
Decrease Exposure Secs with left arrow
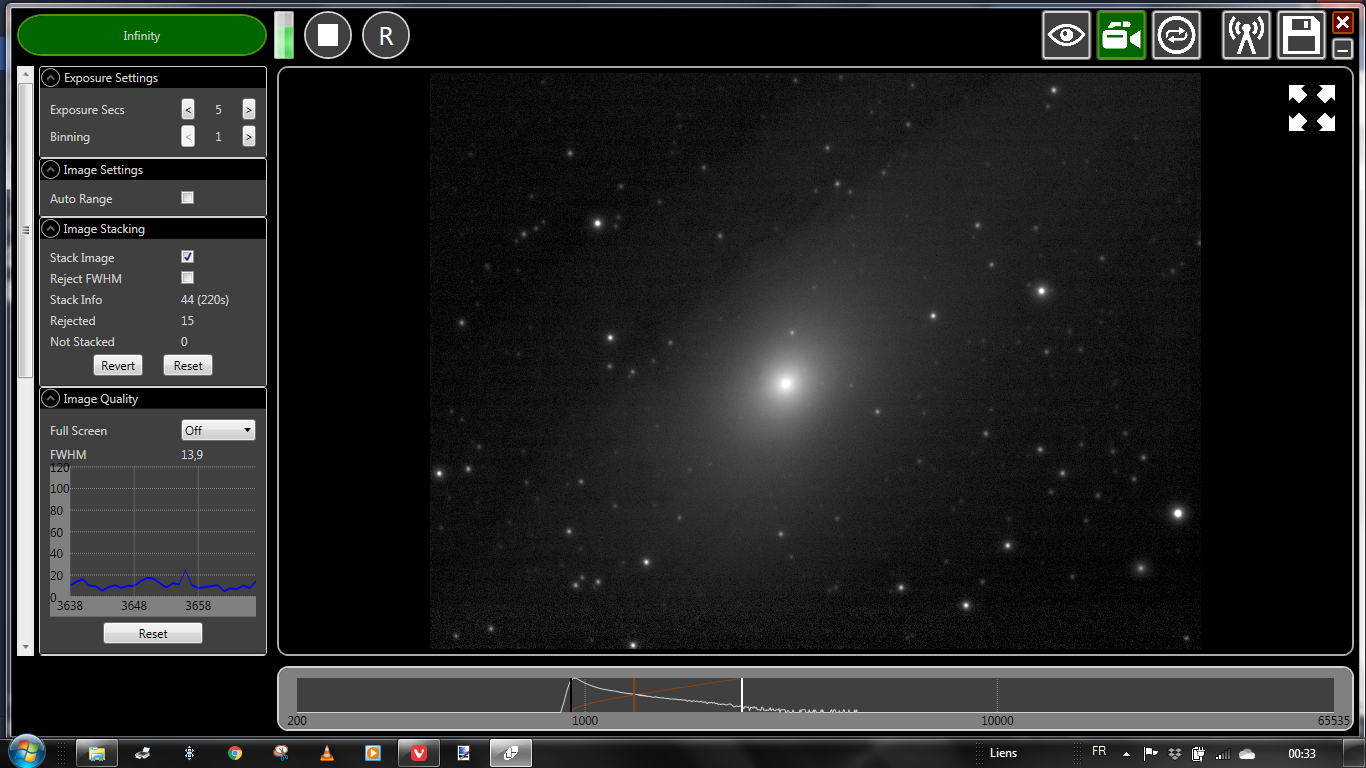[x=188, y=110]
